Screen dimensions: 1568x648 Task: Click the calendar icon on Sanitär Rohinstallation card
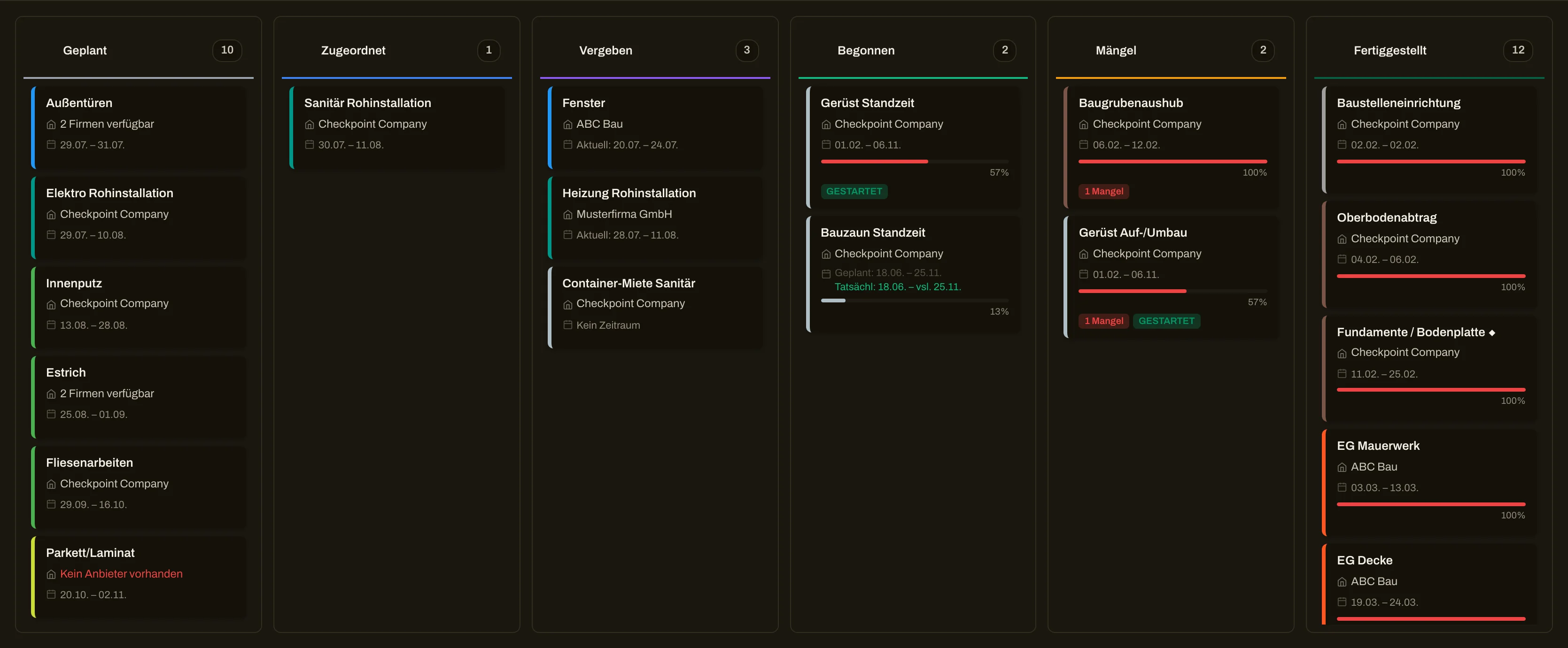click(309, 144)
